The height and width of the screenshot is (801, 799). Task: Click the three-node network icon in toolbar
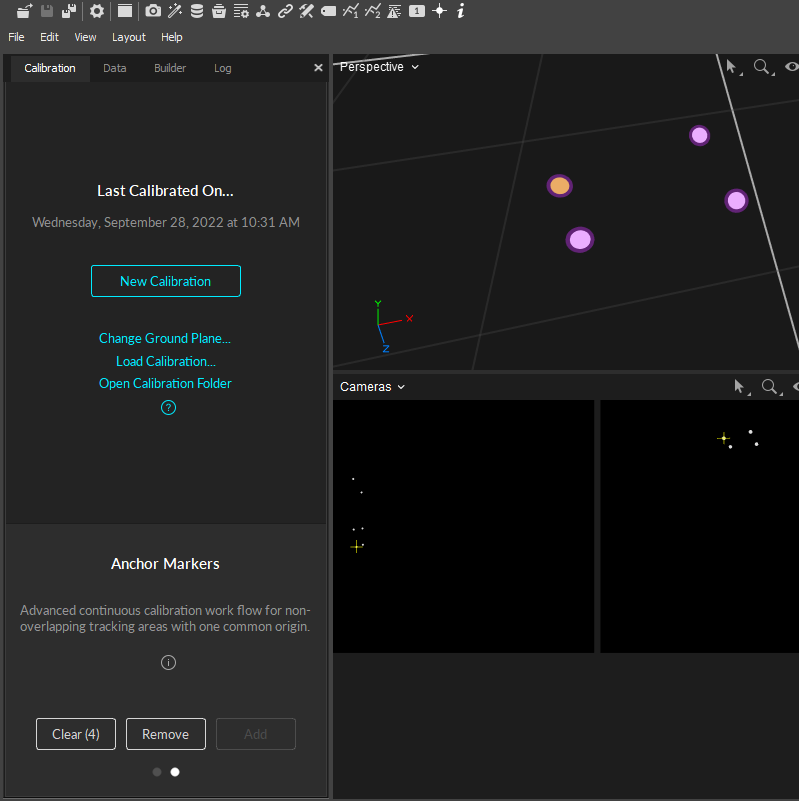(x=263, y=11)
